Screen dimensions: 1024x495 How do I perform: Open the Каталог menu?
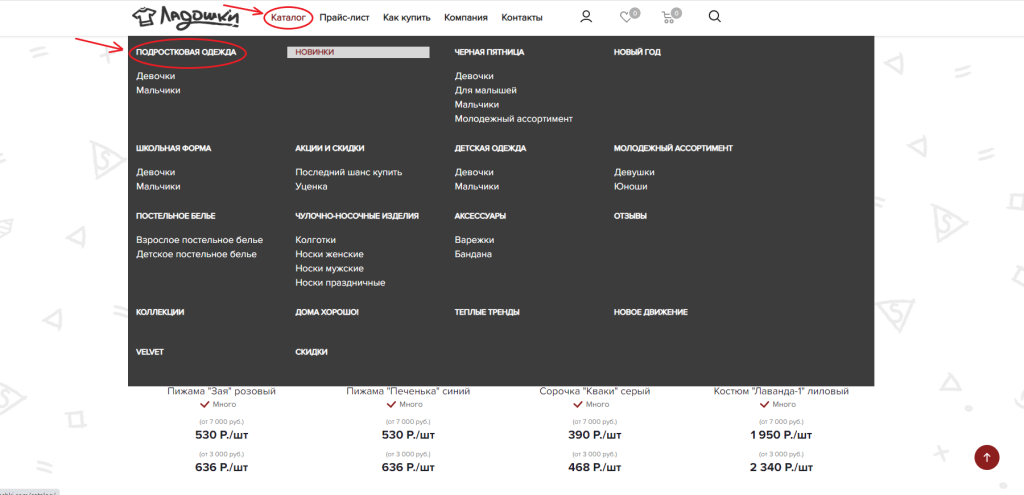[x=288, y=18]
